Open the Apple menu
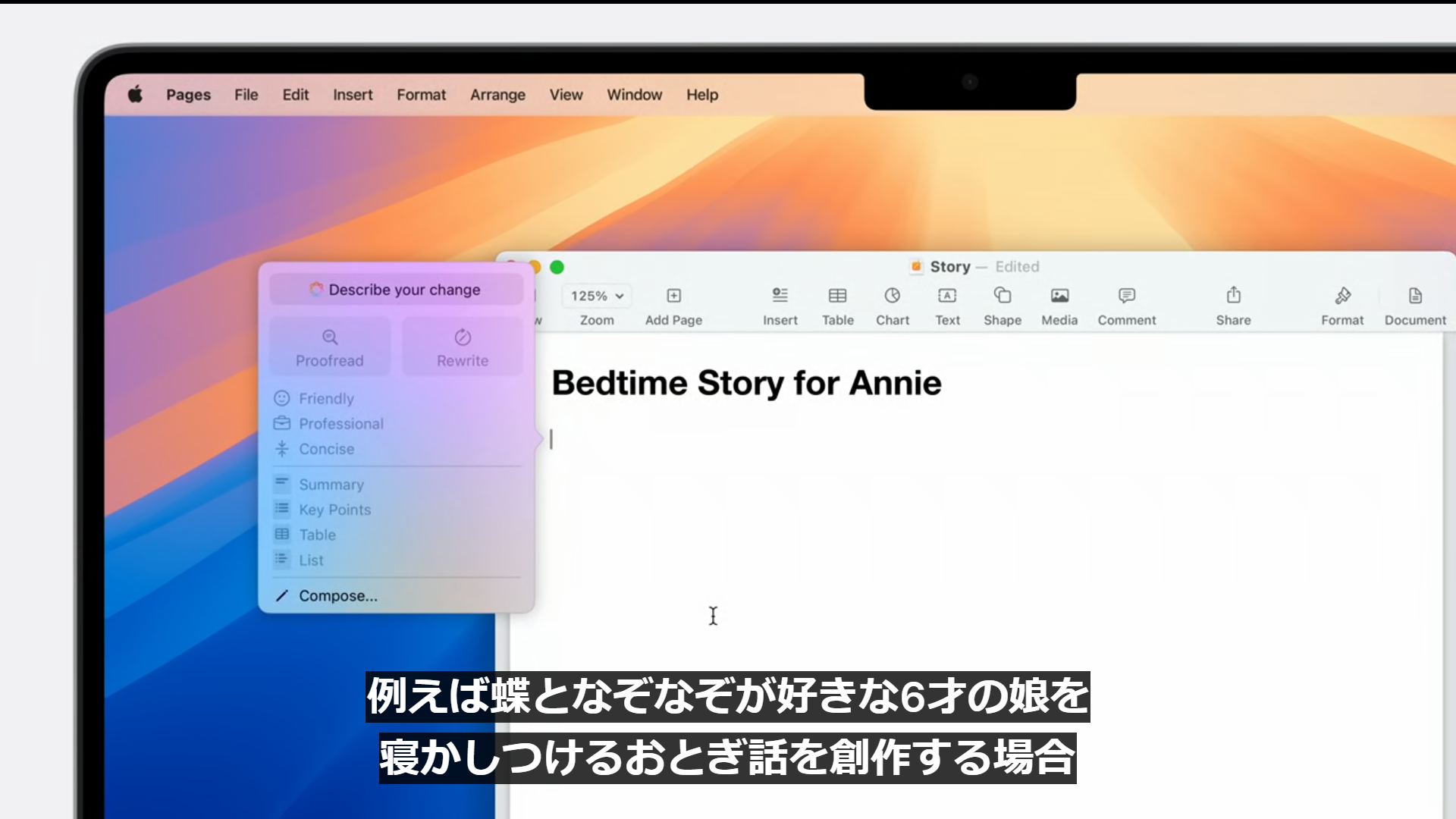This screenshot has width=1456, height=819. point(135,95)
